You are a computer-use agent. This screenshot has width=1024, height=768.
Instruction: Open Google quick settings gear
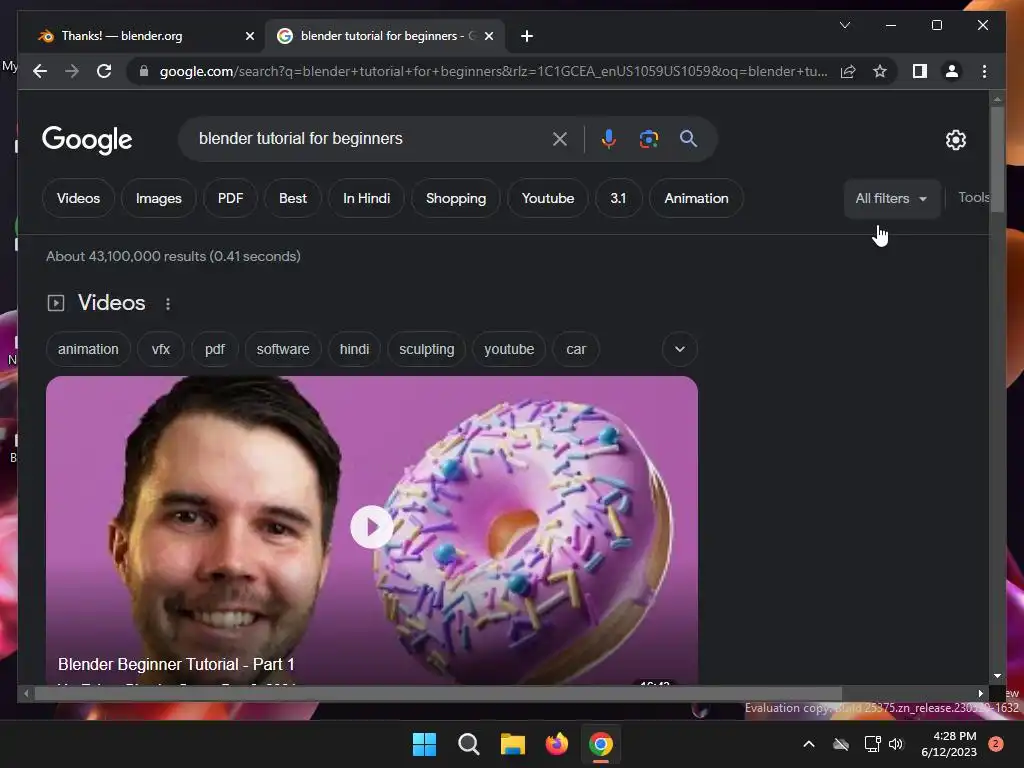pos(955,140)
